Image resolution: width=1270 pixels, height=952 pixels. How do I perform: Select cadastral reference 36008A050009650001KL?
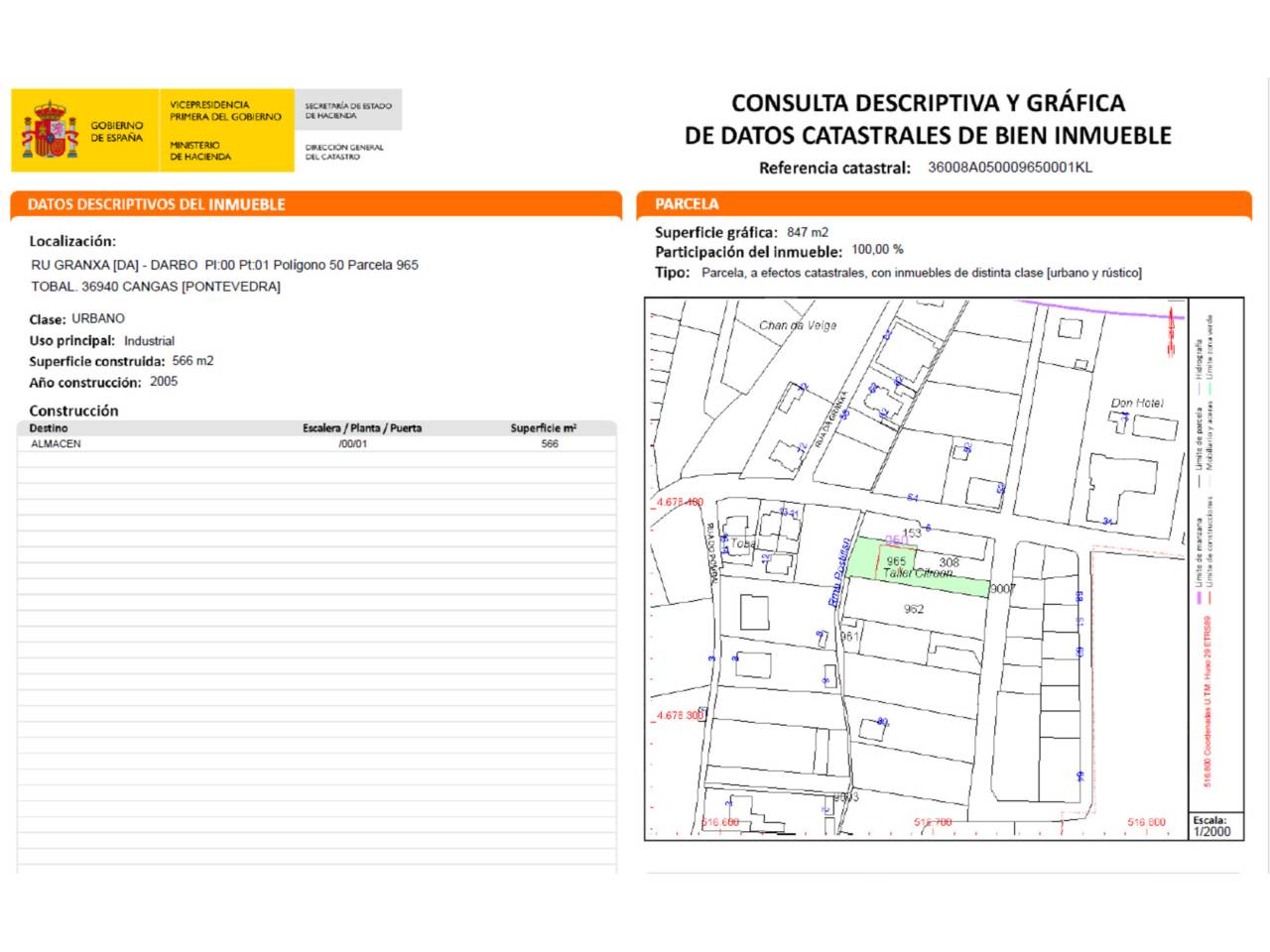(1010, 168)
